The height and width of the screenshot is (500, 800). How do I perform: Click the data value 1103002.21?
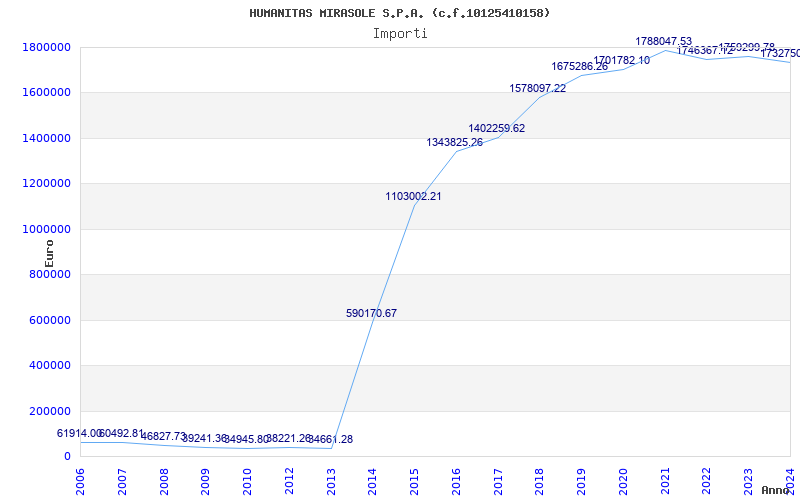(413, 196)
